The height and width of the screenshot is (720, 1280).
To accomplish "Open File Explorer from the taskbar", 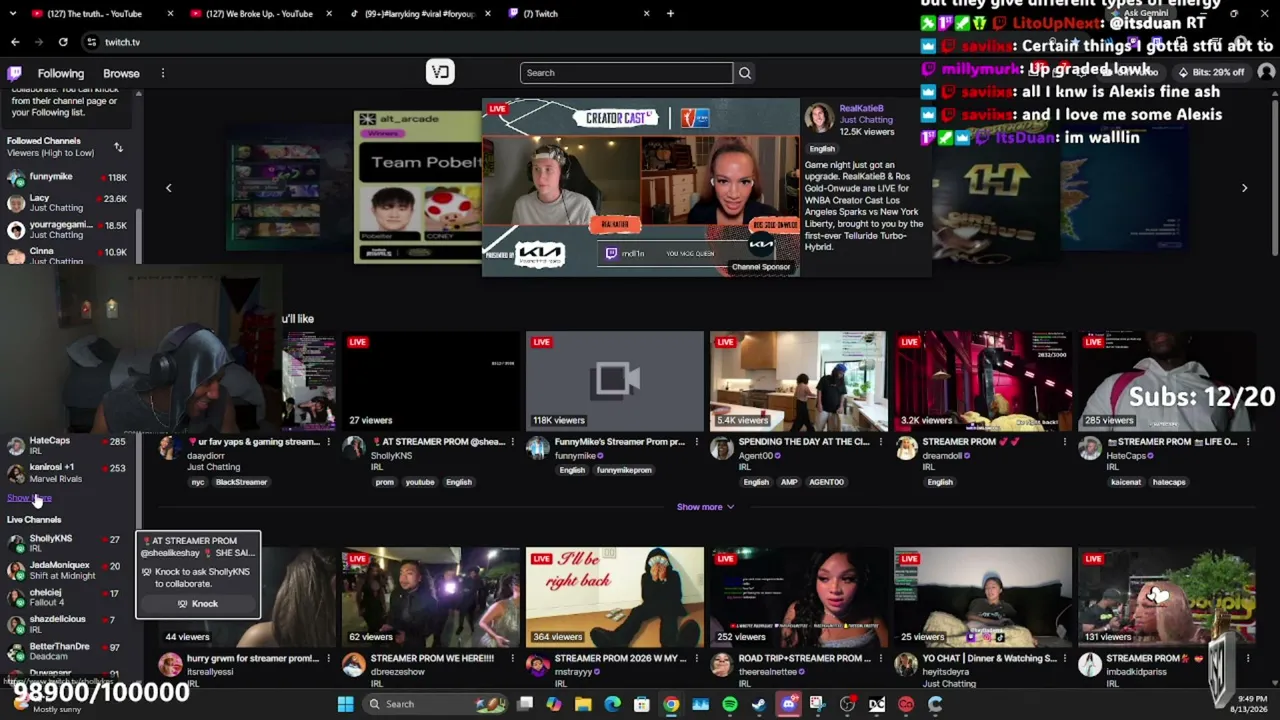I will (x=583, y=704).
